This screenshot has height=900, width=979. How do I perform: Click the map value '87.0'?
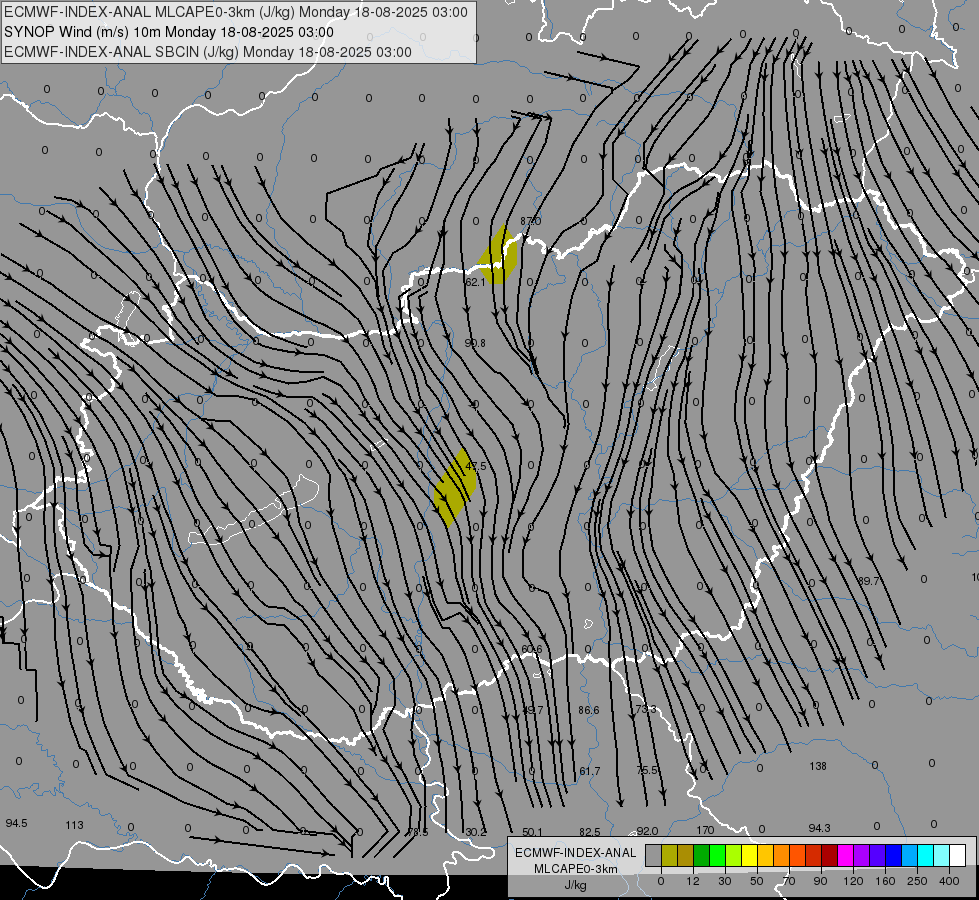pos(531,221)
